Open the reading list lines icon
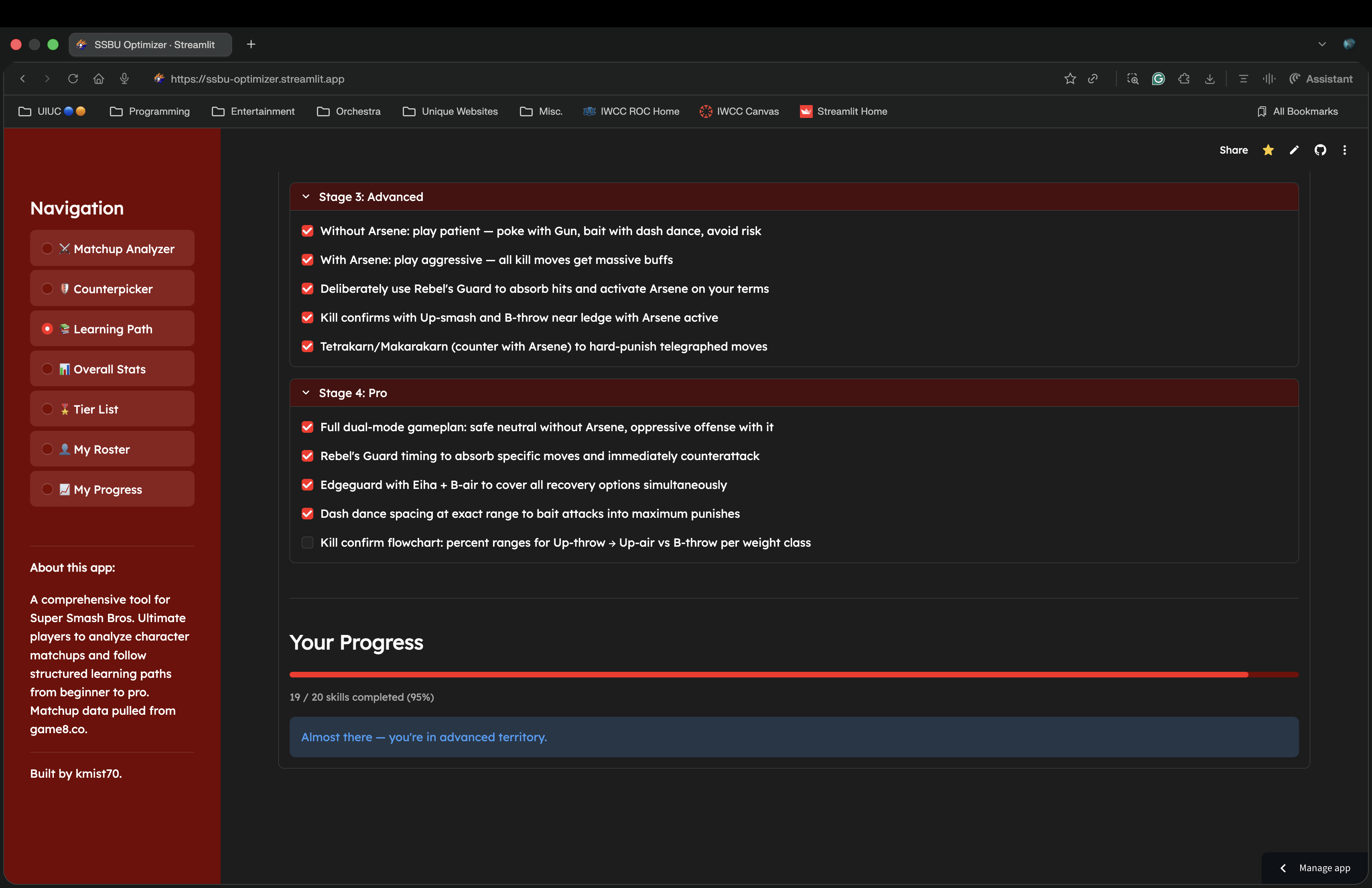Image resolution: width=1372 pixels, height=888 pixels. tap(1243, 79)
